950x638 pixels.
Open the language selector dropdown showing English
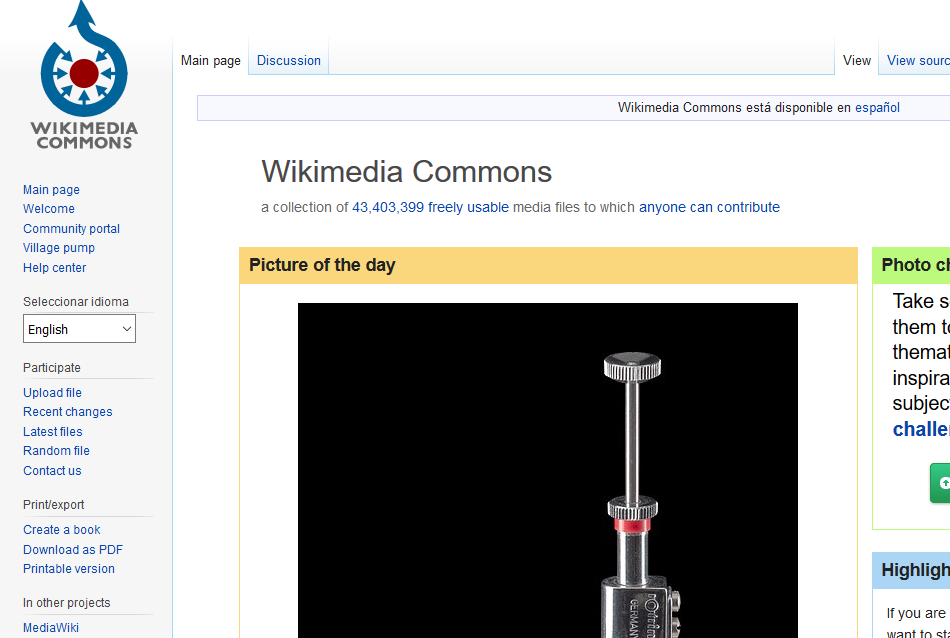tap(79, 329)
